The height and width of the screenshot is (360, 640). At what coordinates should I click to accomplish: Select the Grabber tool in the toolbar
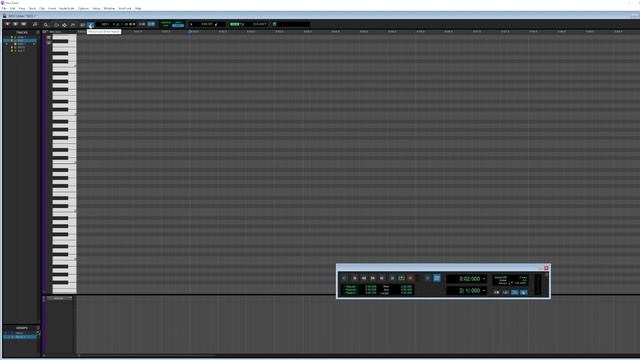(73, 24)
